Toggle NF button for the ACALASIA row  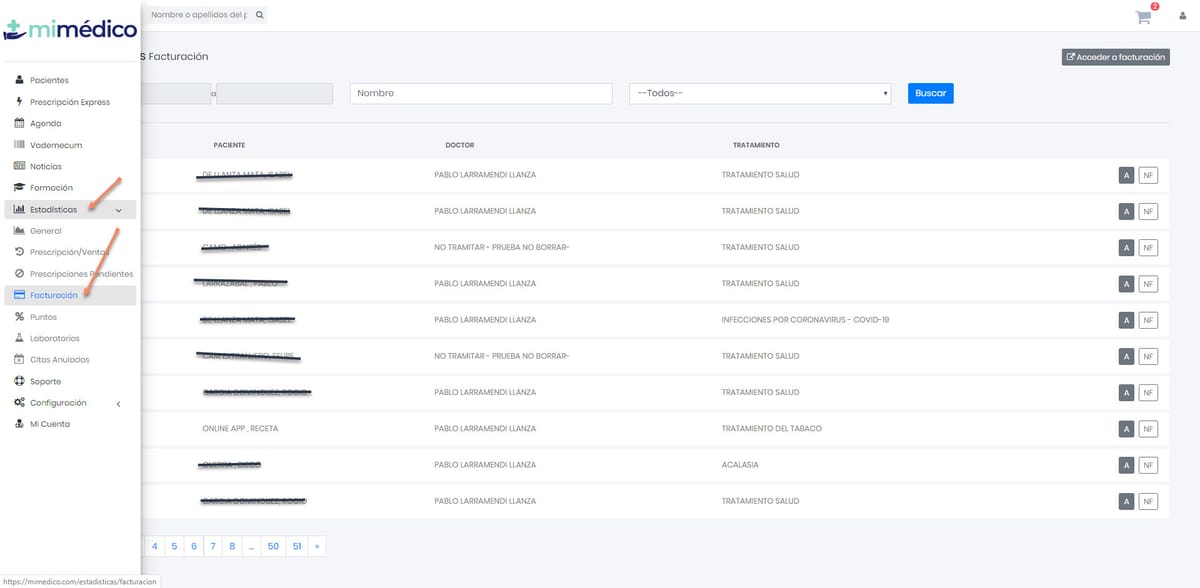click(1148, 465)
